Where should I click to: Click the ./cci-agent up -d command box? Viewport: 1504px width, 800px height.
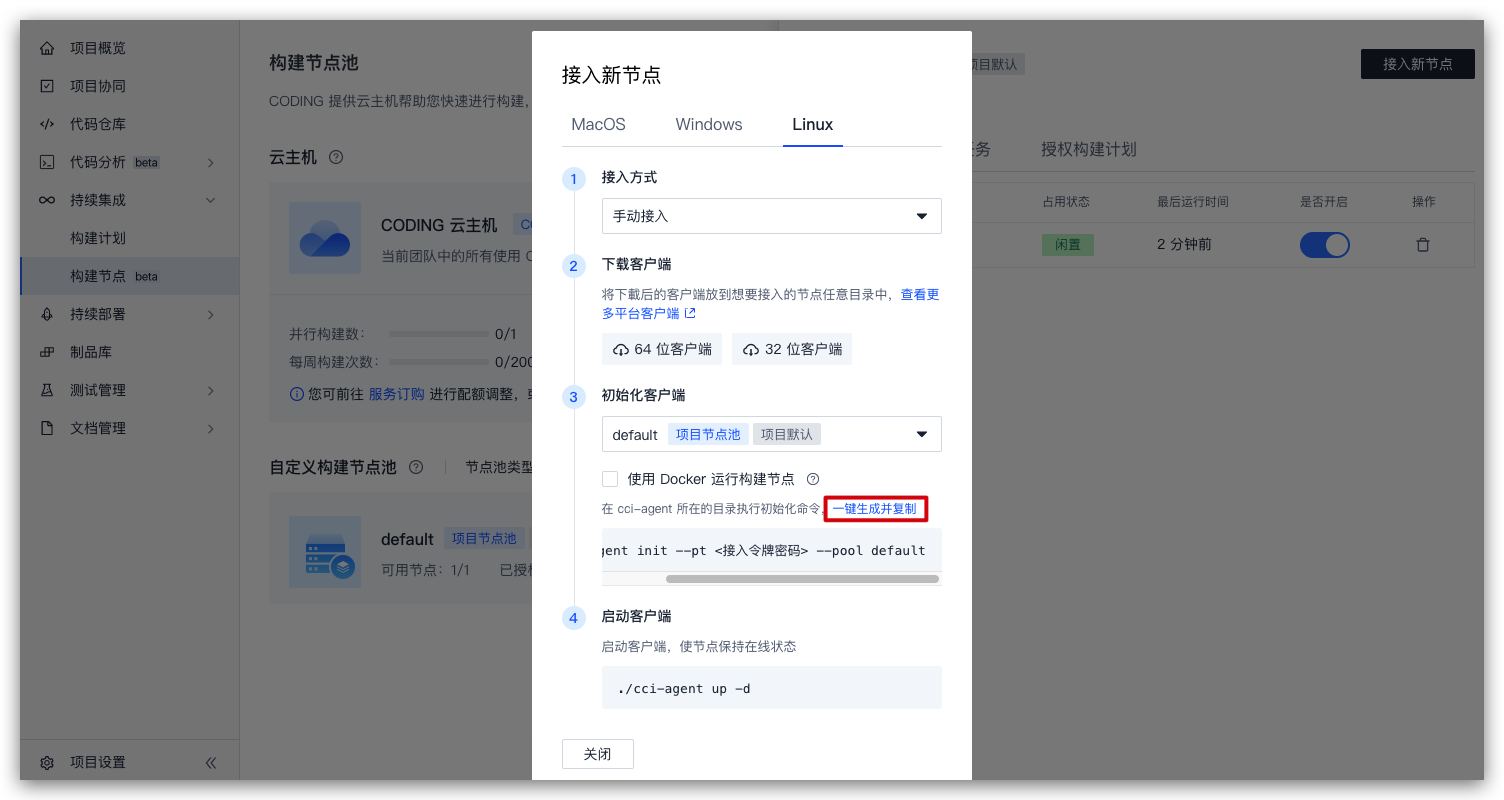[772, 688]
